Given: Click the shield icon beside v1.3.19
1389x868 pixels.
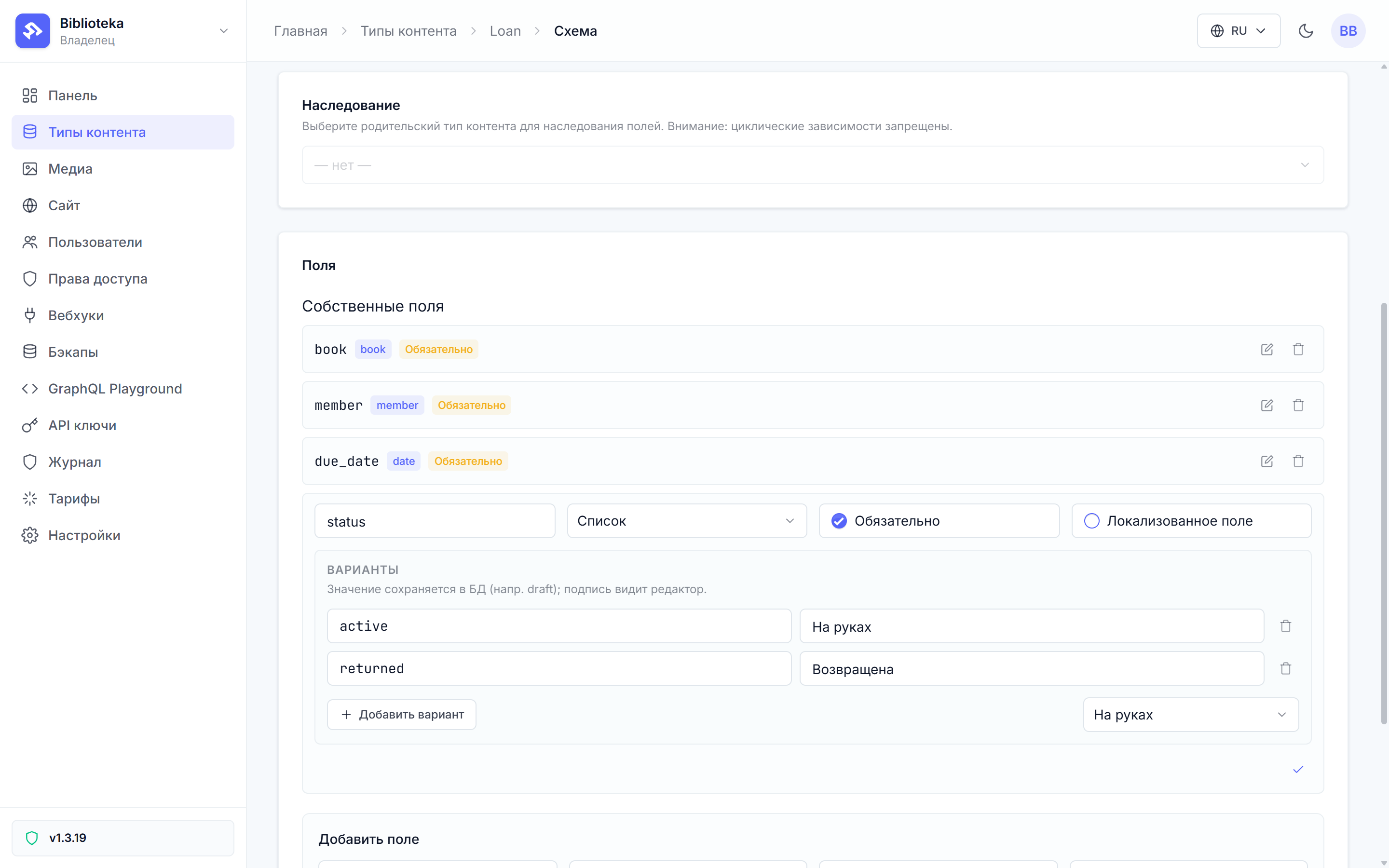Looking at the screenshot, I should click(x=32, y=838).
